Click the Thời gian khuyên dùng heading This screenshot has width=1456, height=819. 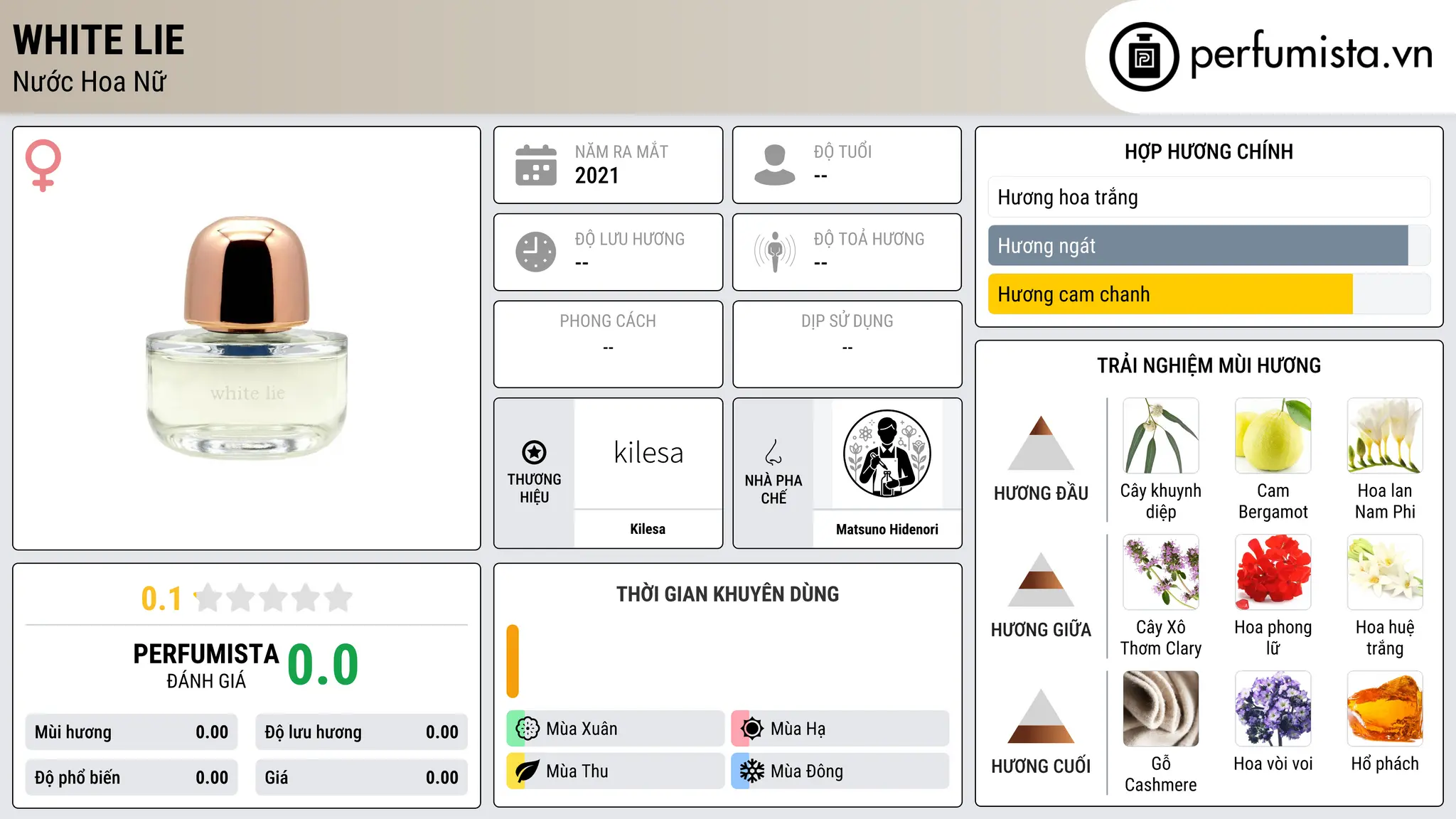point(727,594)
